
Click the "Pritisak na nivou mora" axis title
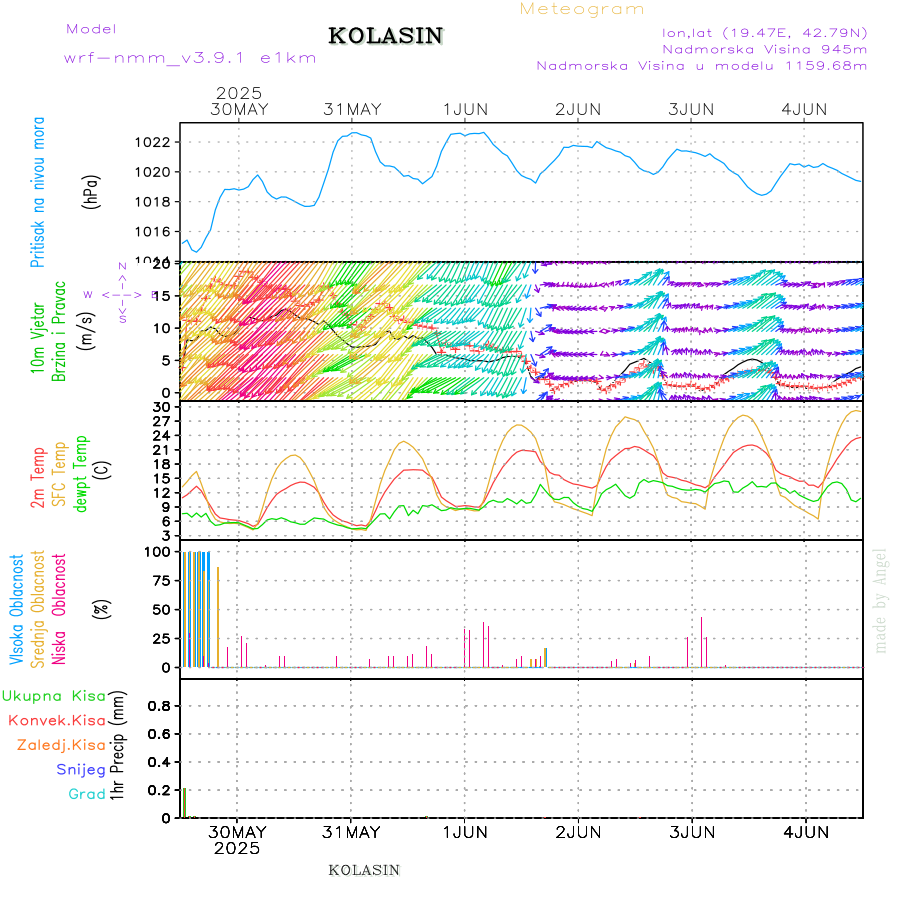pyautogui.click(x=38, y=192)
